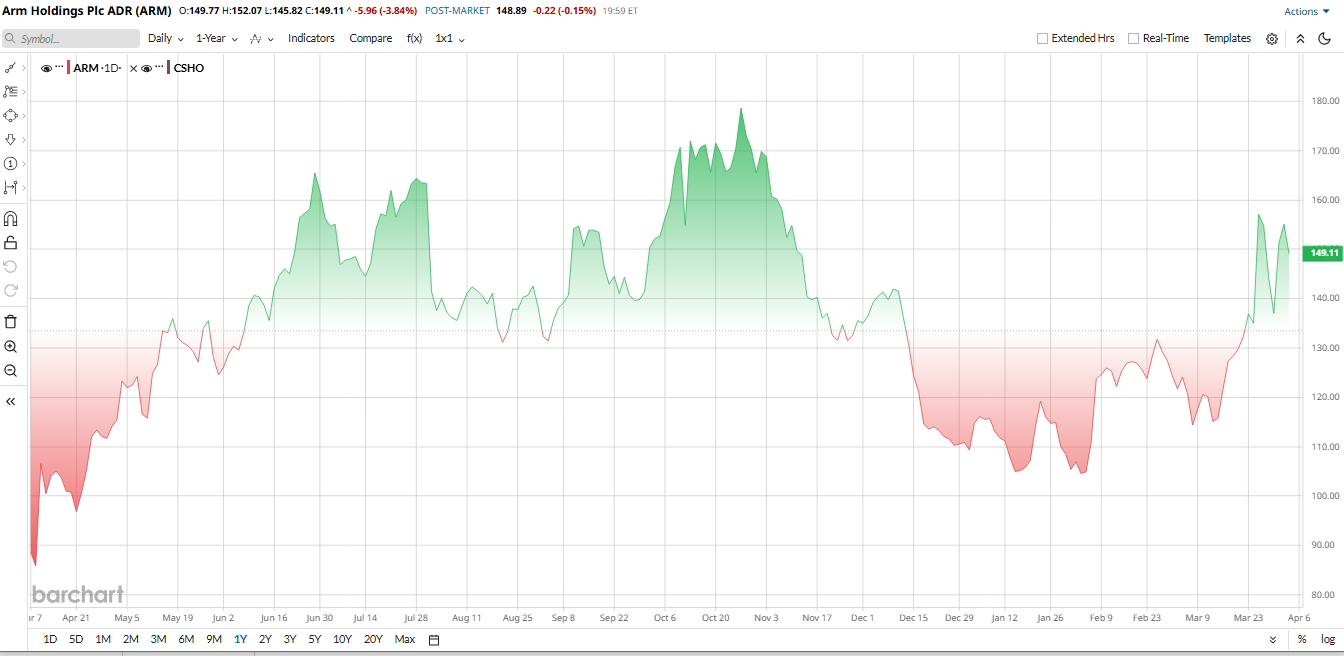Open ARM series options ellipsis

59,67
